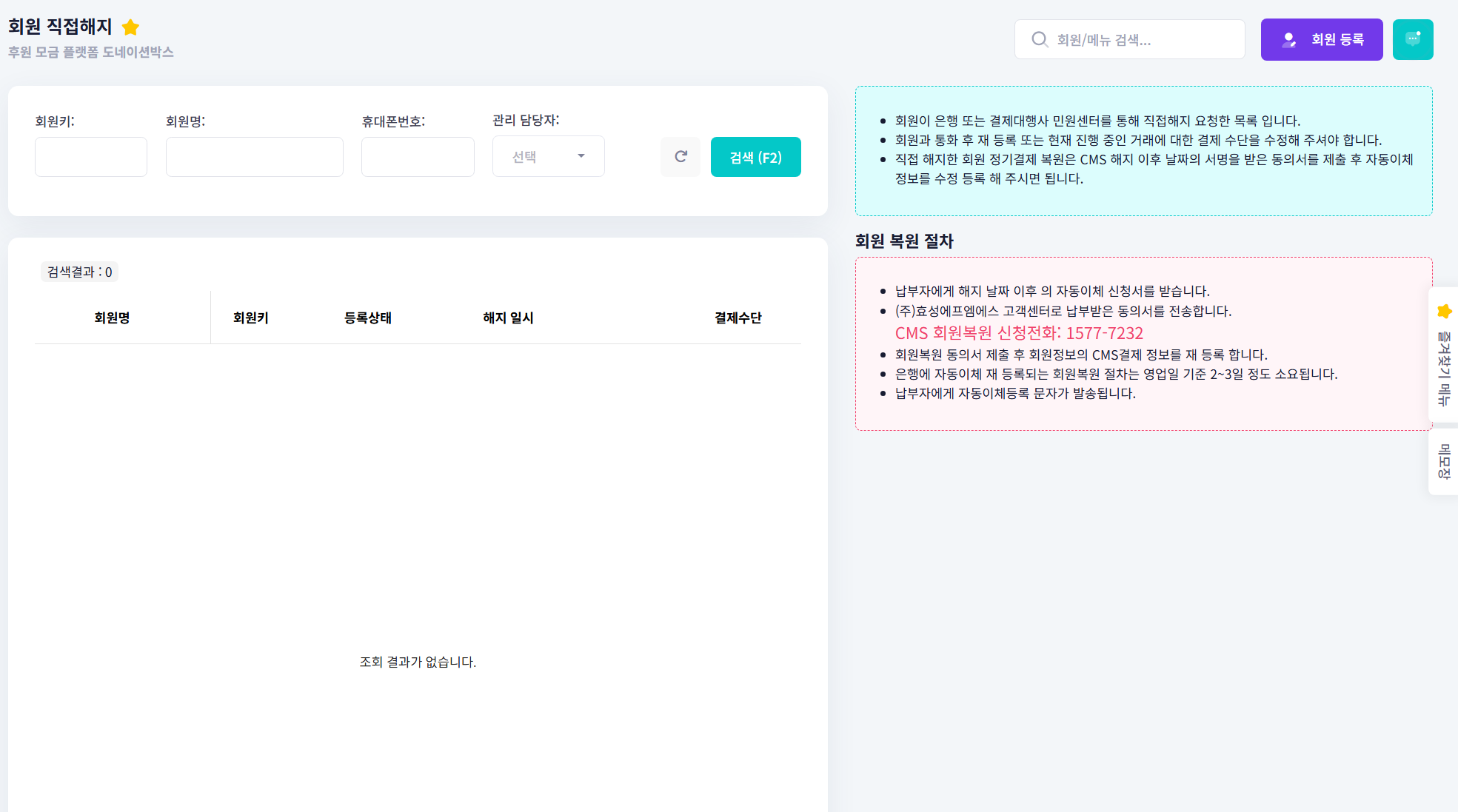
Task: Sort by the 해지 일시 column header
Action: pyautogui.click(x=508, y=318)
